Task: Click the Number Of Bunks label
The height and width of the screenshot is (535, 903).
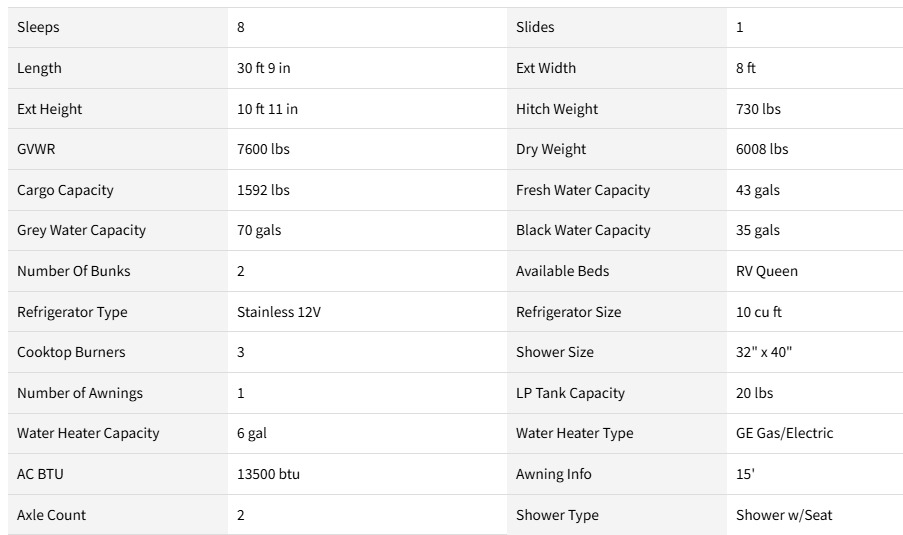Action: pyautogui.click(x=74, y=271)
